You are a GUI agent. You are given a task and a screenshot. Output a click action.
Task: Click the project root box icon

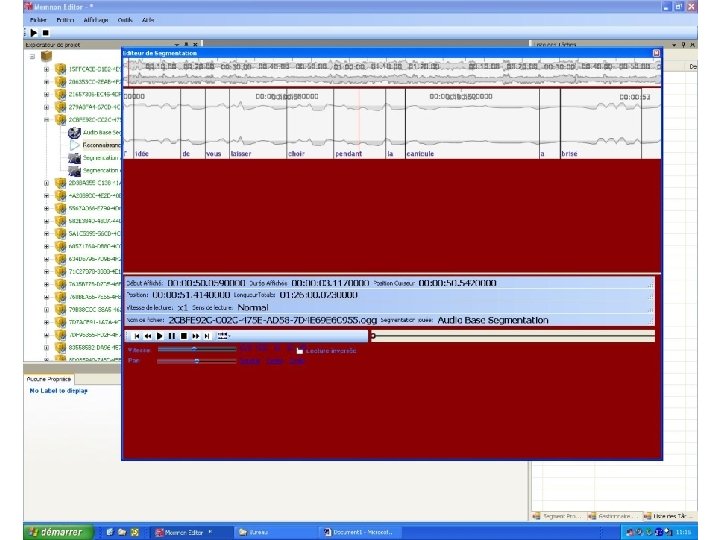click(x=46, y=56)
